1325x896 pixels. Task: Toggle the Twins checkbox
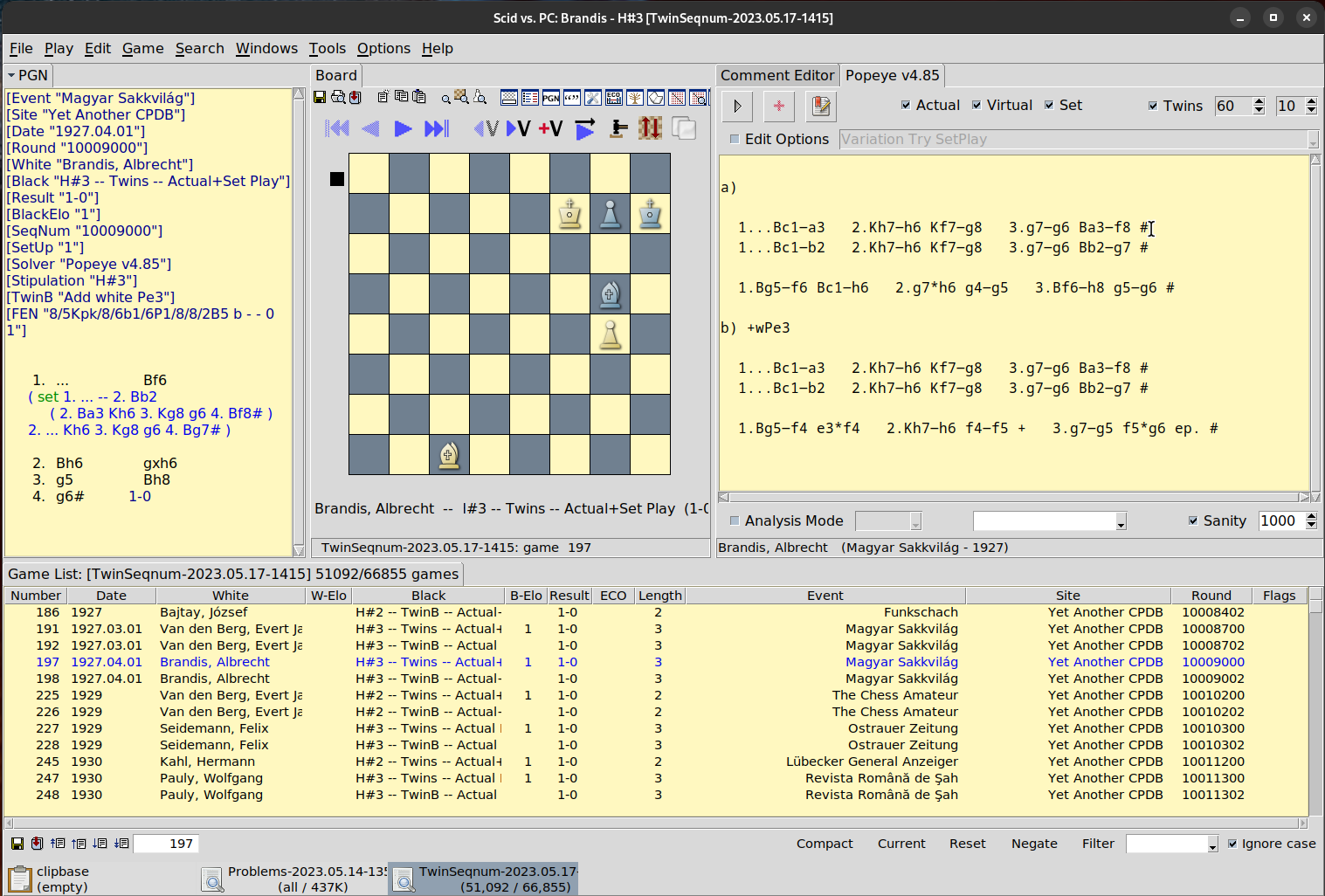click(x=1153, y=106)
